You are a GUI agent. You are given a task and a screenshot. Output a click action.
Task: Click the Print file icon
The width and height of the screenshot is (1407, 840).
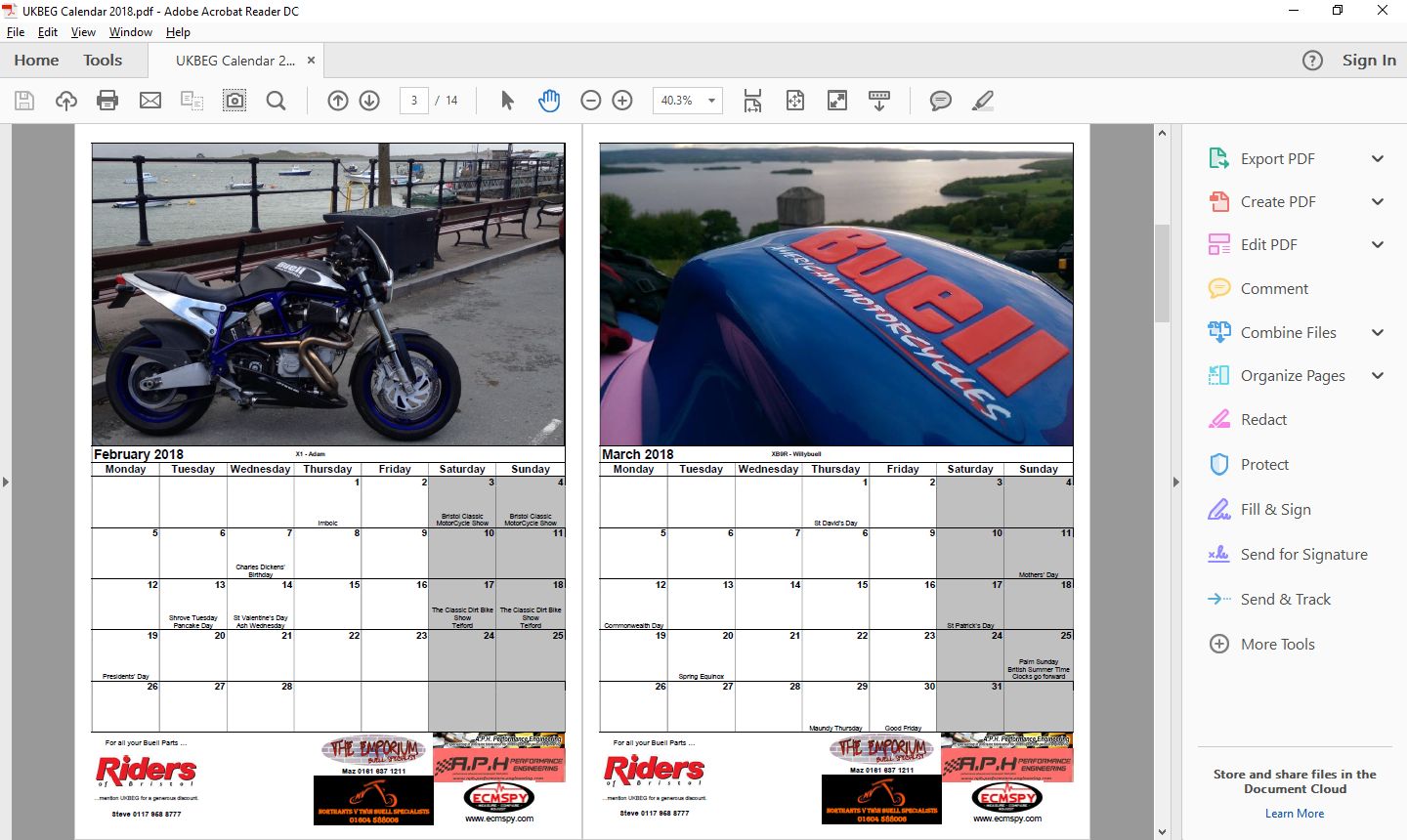tap(107, 101)
